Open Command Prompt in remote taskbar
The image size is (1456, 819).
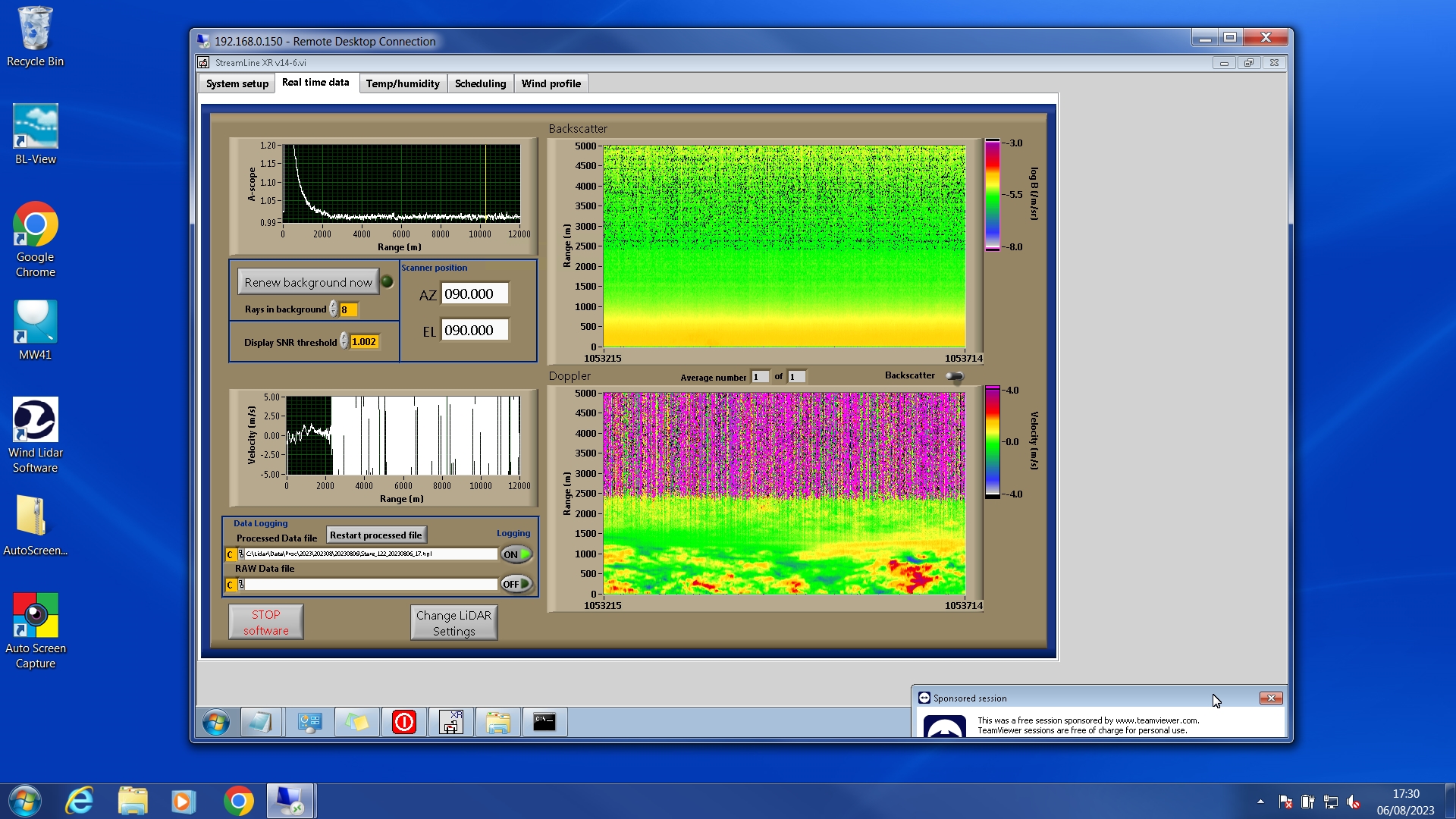pyautogui.click(x=544, y=722)
